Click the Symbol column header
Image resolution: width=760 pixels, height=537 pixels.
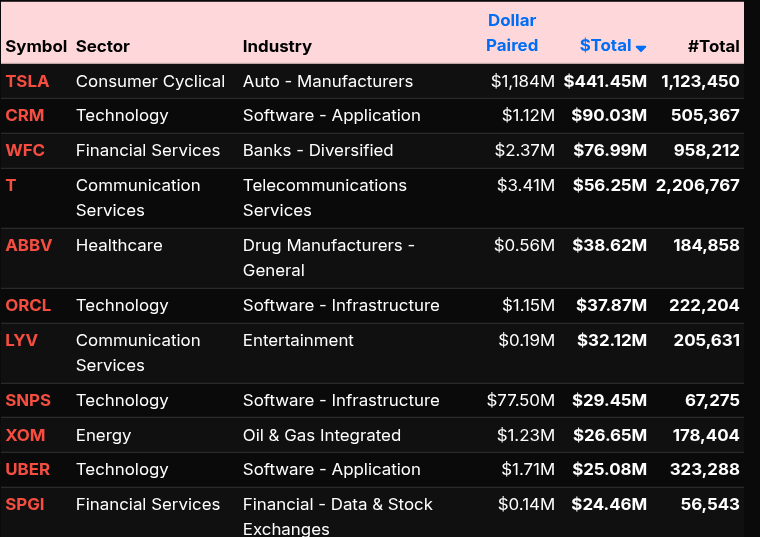pos(36,46)
